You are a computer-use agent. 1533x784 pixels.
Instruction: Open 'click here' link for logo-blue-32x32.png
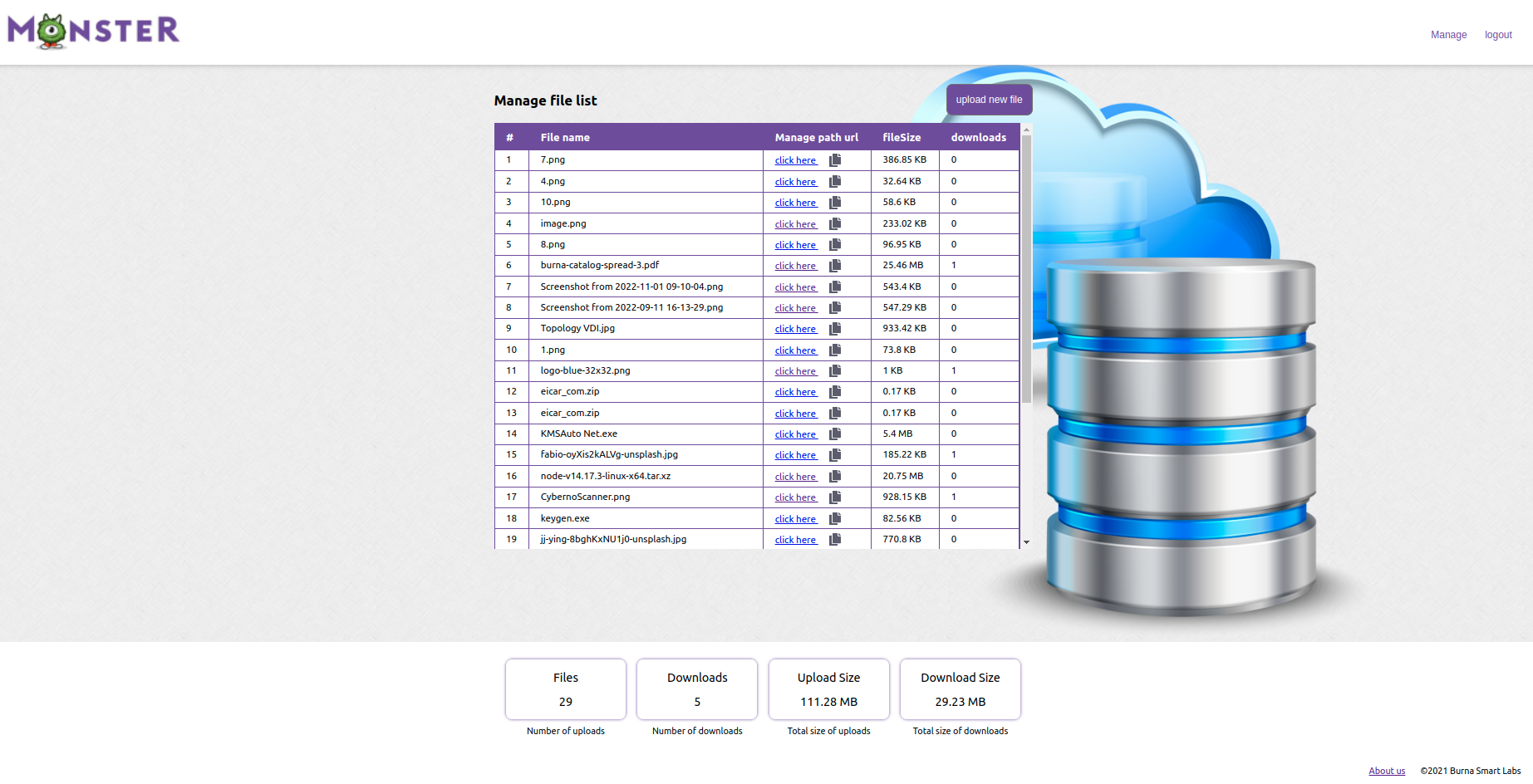coord(796,371)
